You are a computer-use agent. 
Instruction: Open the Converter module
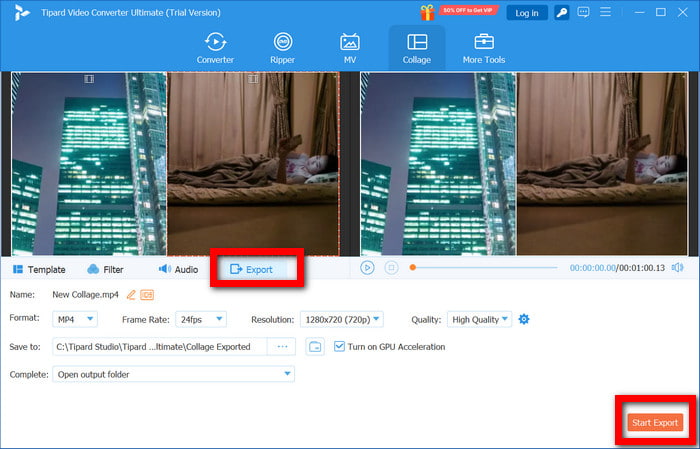pos(215,47)
